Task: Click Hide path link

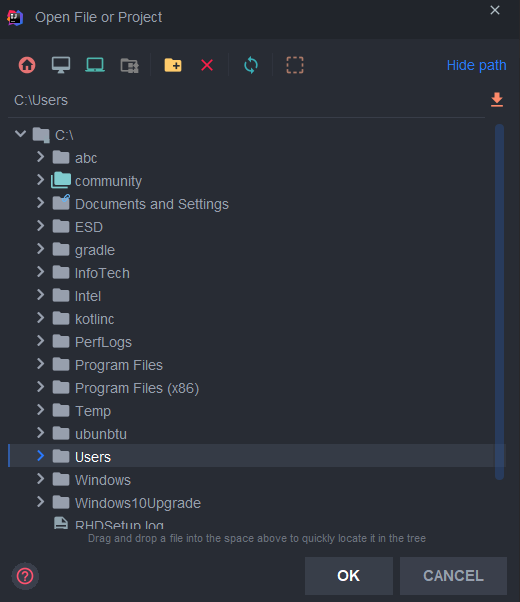Action: coord(476,65)
